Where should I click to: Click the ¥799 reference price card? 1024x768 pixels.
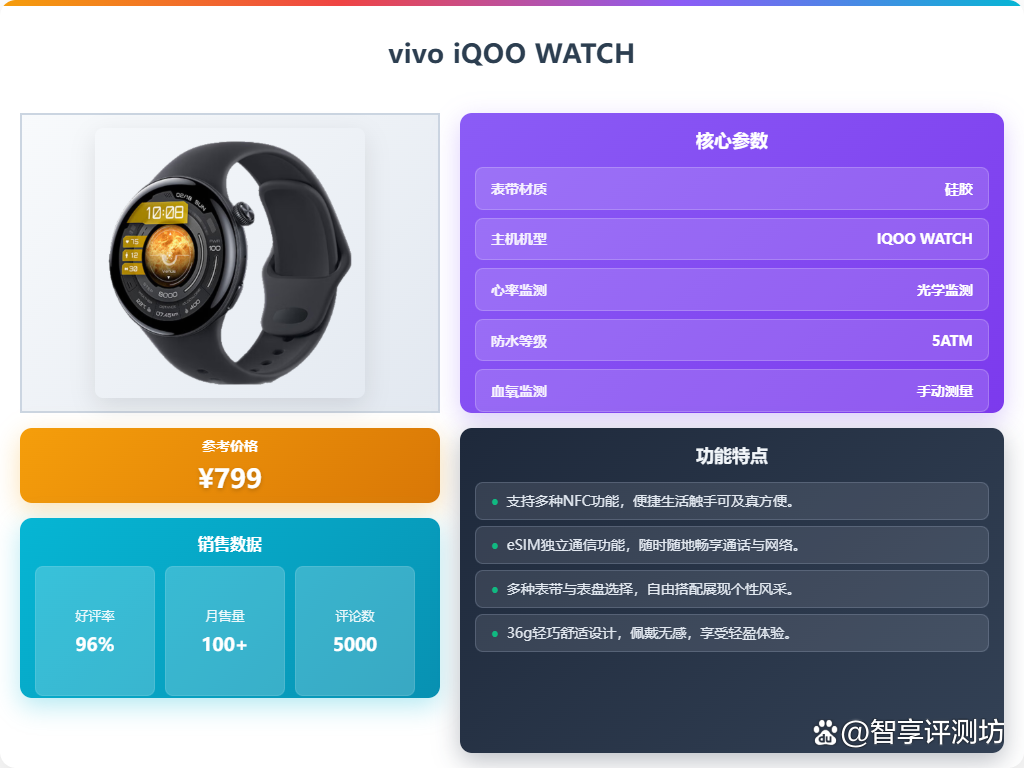tap(230, 466)
